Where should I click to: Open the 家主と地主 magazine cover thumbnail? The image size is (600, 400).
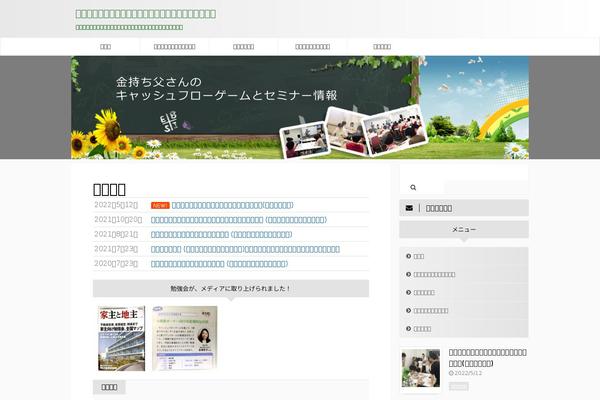122,338
